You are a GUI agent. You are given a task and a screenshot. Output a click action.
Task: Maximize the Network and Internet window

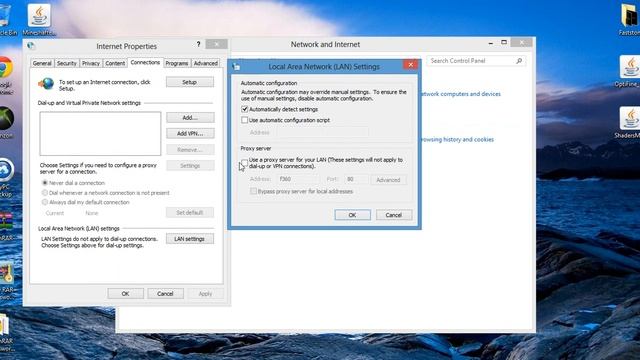pyautogui.click(x=504, y=42)
